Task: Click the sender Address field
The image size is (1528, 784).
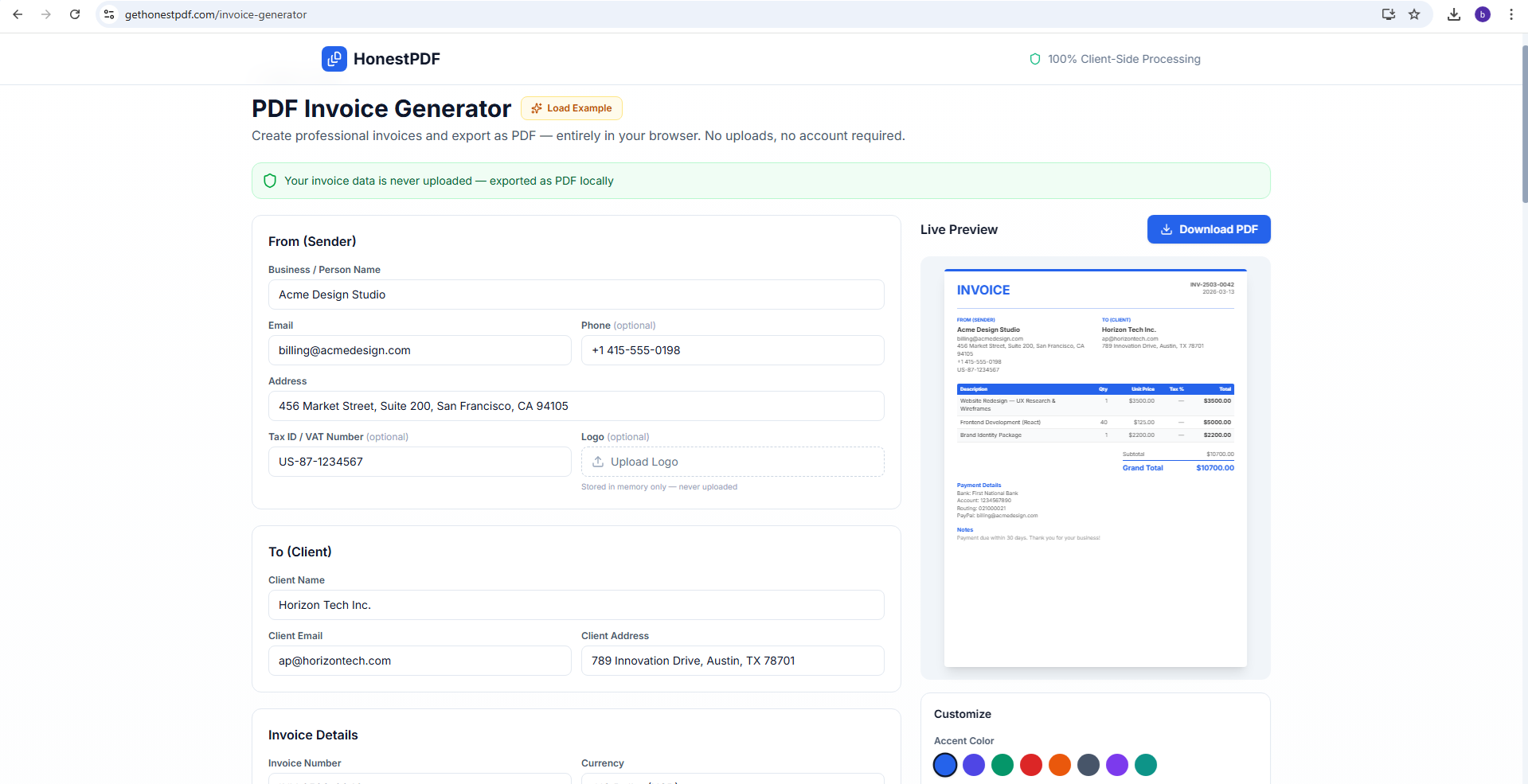Action: click(x=576, y=406)
